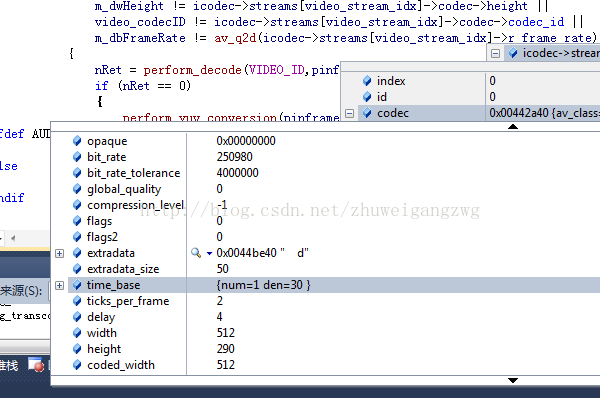This screenshot has height=398, width=600.
Task: Click the breakpoint window icon in bottom bar
Action: point(36,365)
